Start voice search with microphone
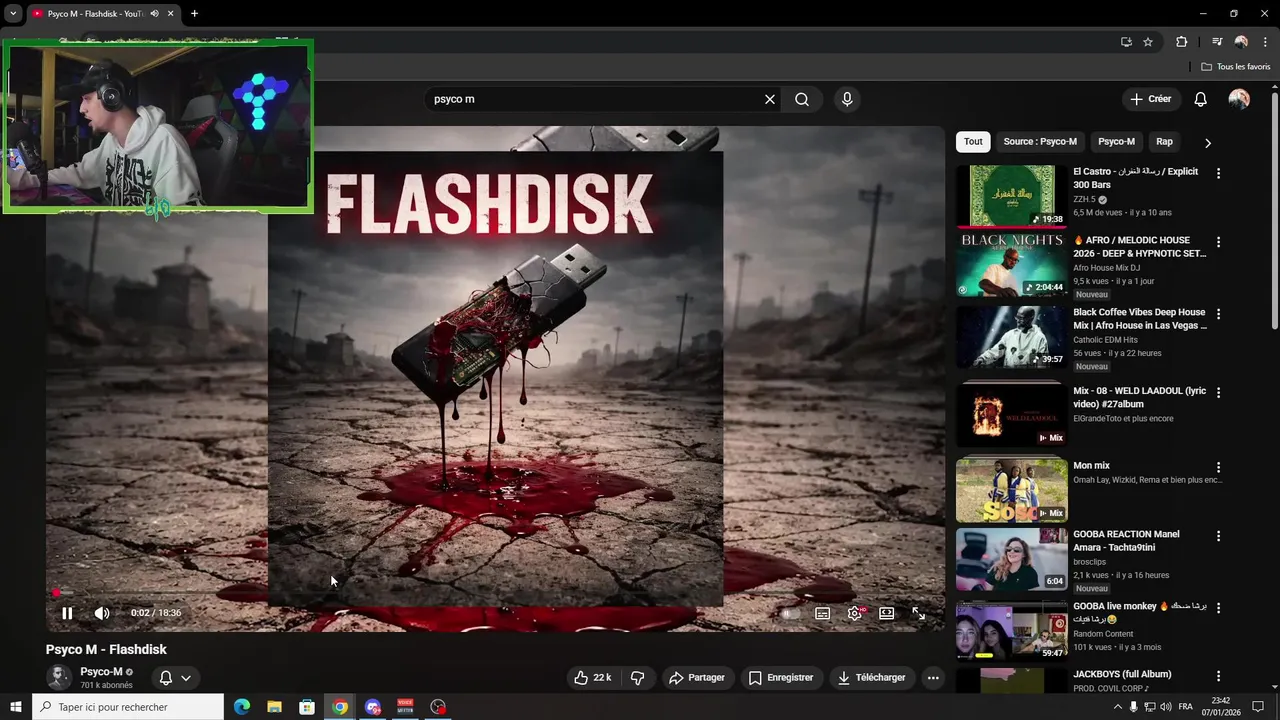Image resolution: width=1280 pixels, height=720 pixels. click(847, 99)
